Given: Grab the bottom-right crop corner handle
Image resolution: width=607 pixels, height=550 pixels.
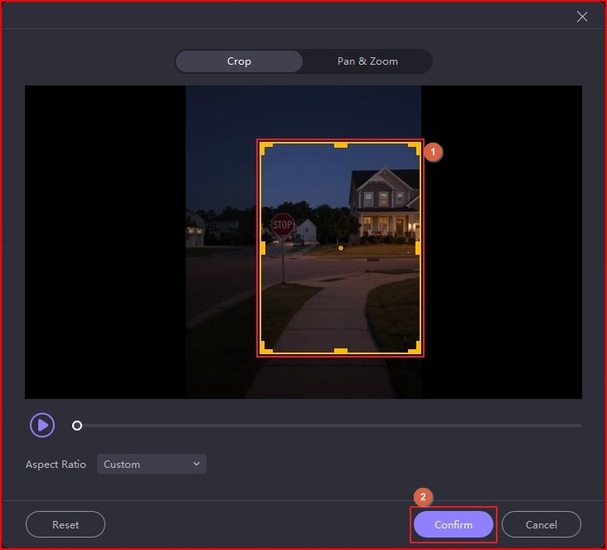Looking at the screenshot, I should 415,348.
